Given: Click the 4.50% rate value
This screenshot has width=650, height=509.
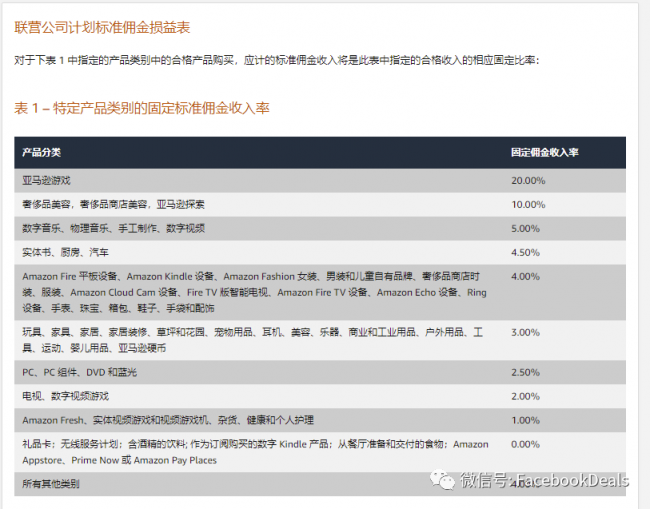Looking at the screenshot, I should (x=525, y=252).
